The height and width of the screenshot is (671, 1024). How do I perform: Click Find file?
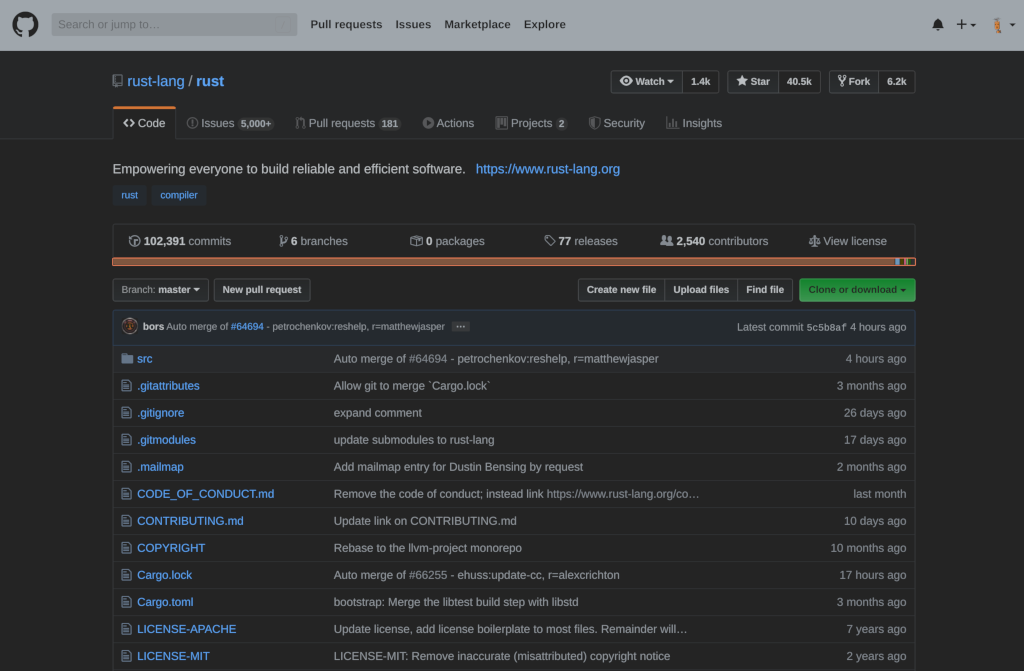pyautogui.click(x=765, y=289)
